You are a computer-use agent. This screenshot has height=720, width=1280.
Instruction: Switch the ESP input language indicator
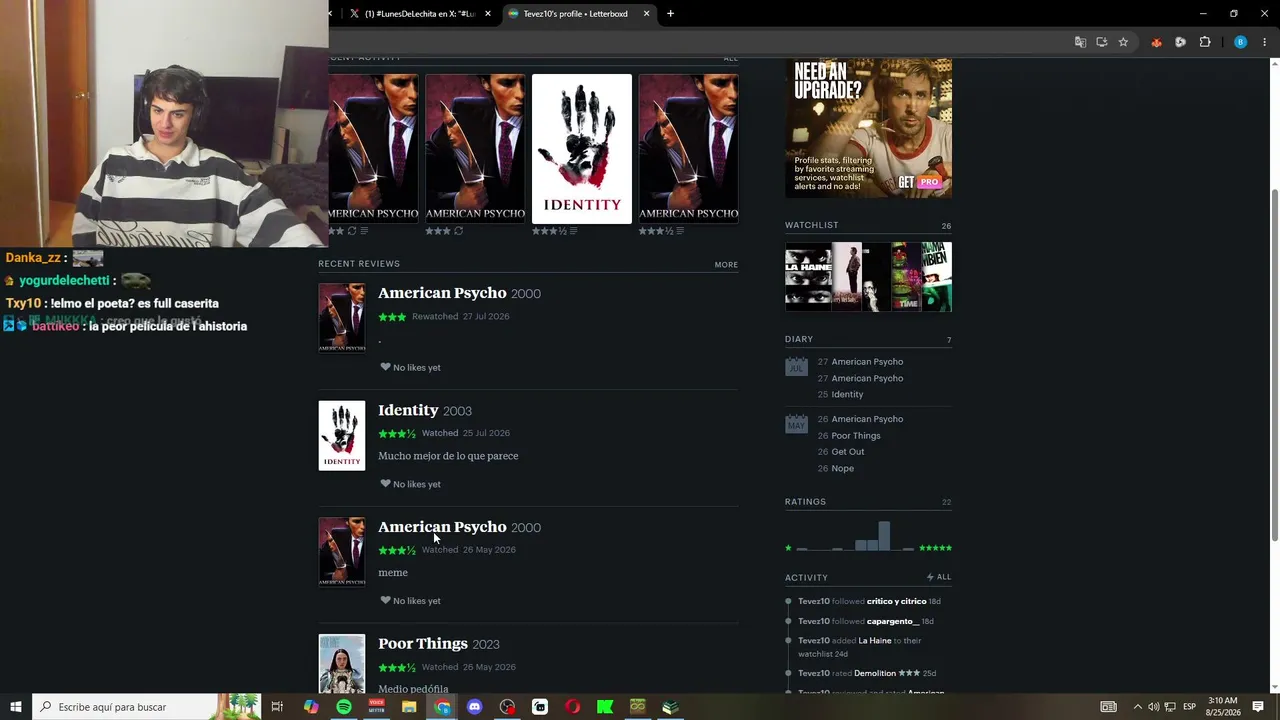click(x=1189, y=707)
